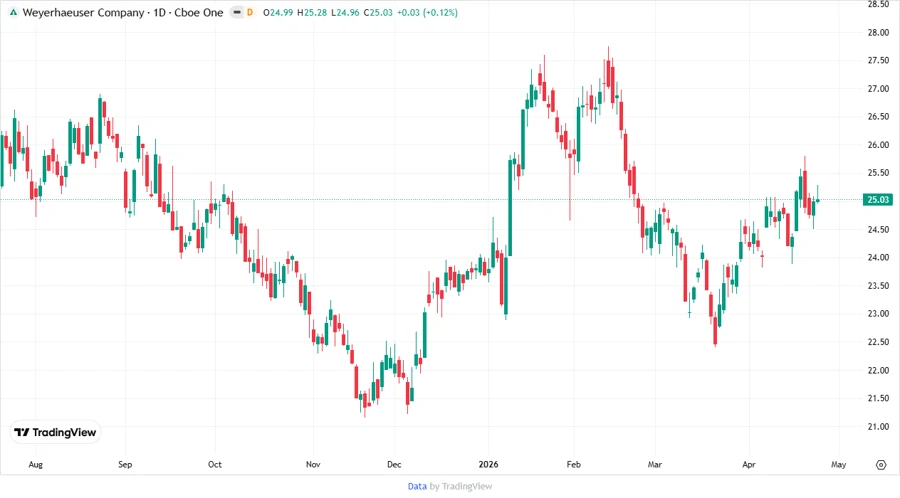Click the low value L24.96
This screenshot has height=498, width=900.
click(345, 12)
